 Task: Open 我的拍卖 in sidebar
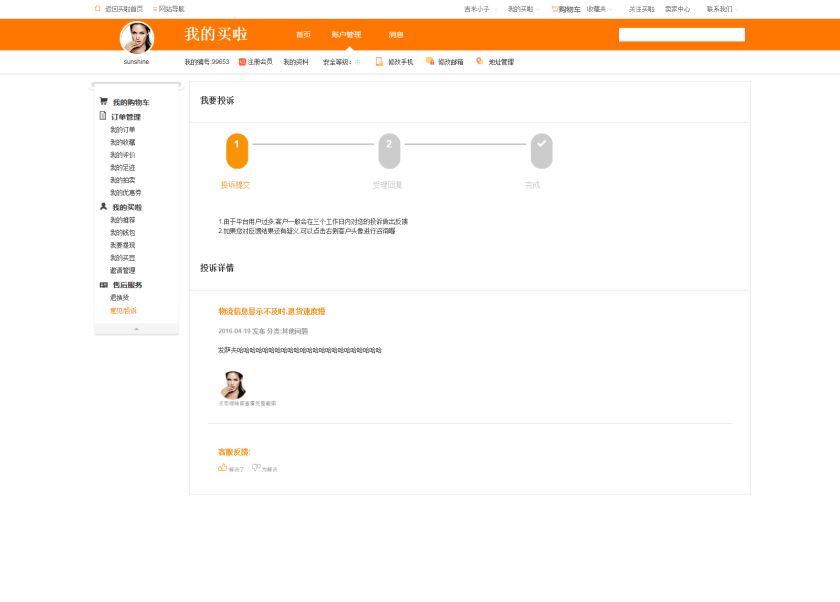click(123, 180)
